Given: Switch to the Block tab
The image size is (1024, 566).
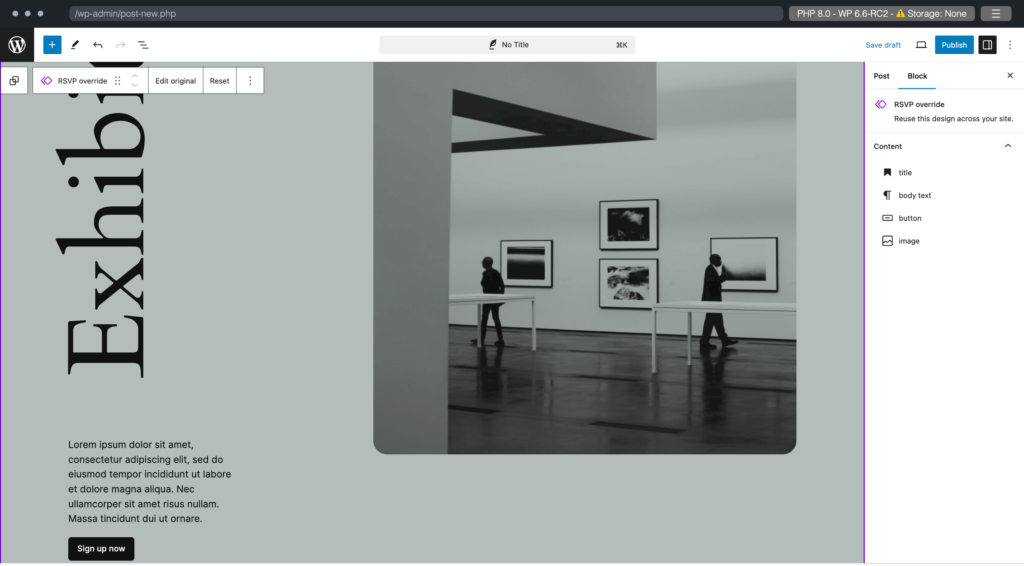Looking at the screenshot, I should coord(917,76).
